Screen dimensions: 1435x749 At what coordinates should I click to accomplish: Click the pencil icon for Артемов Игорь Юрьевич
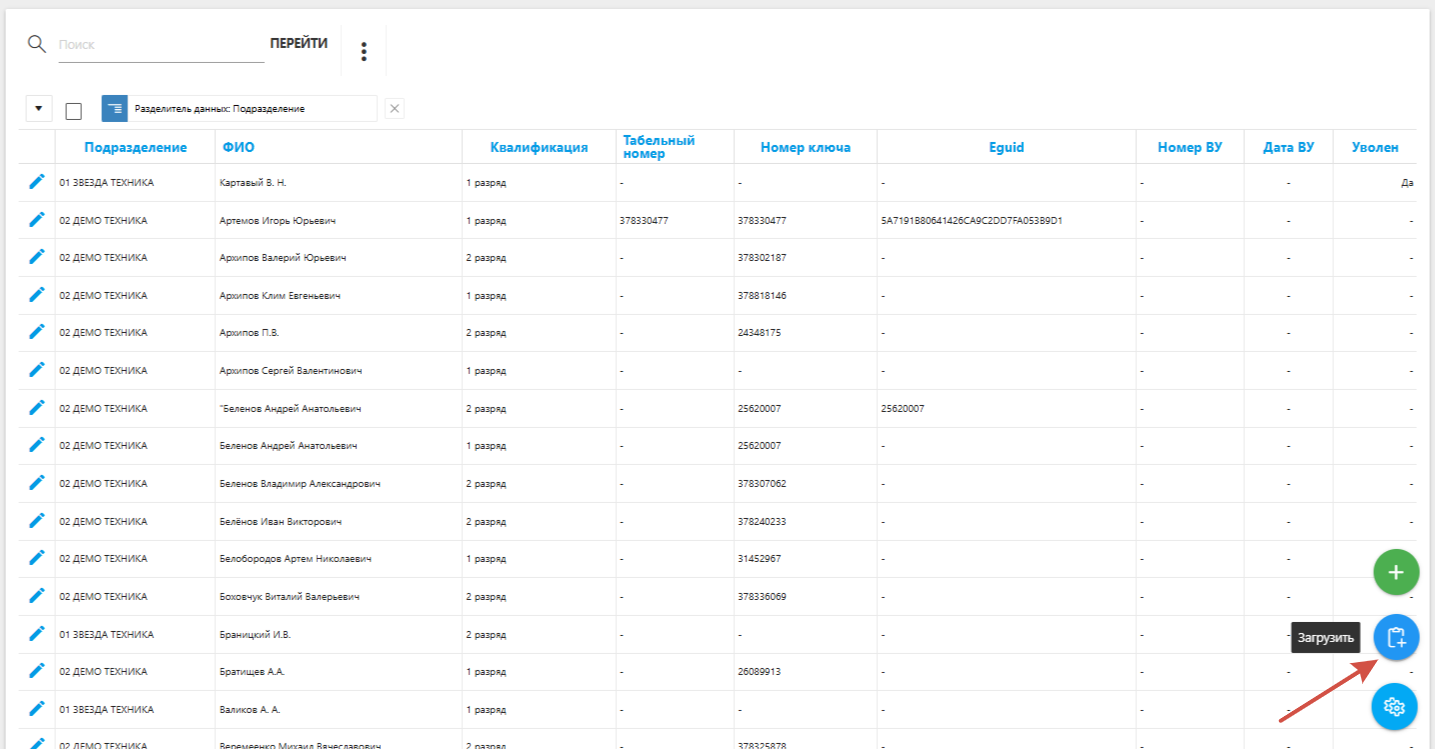pos(37,219)
